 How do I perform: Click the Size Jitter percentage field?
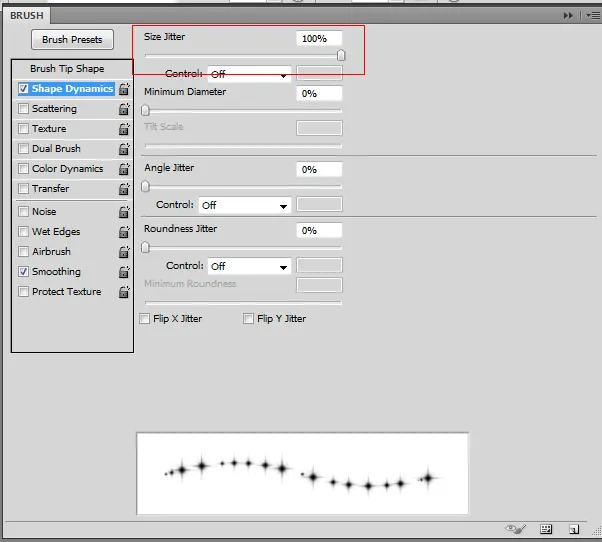pyautogui.click(x=319, y=38)
